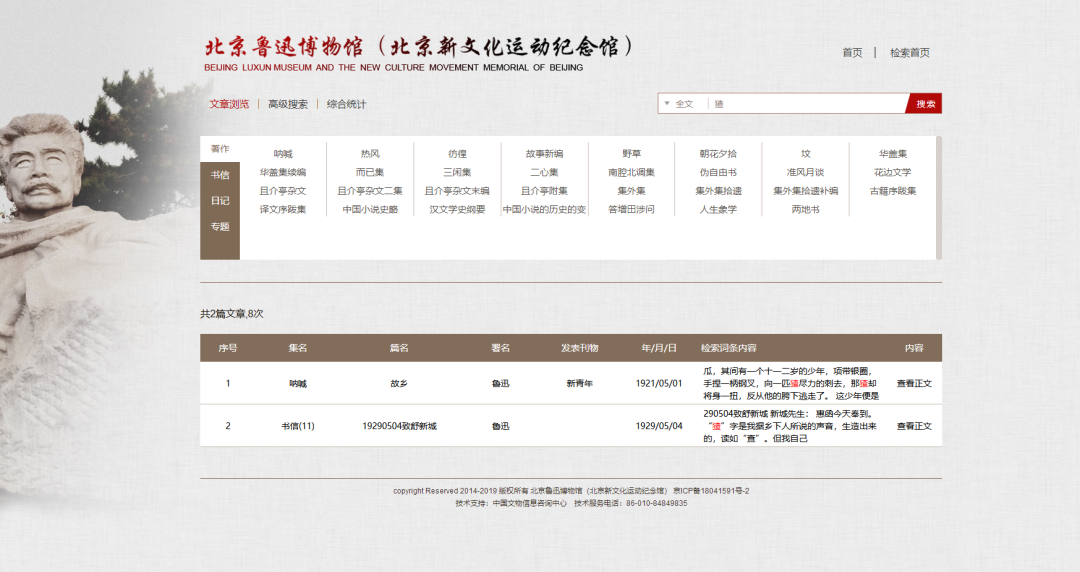1080x572 pixels.
Task: Select the 日记 category tab
Action: [x=220, y=201]
